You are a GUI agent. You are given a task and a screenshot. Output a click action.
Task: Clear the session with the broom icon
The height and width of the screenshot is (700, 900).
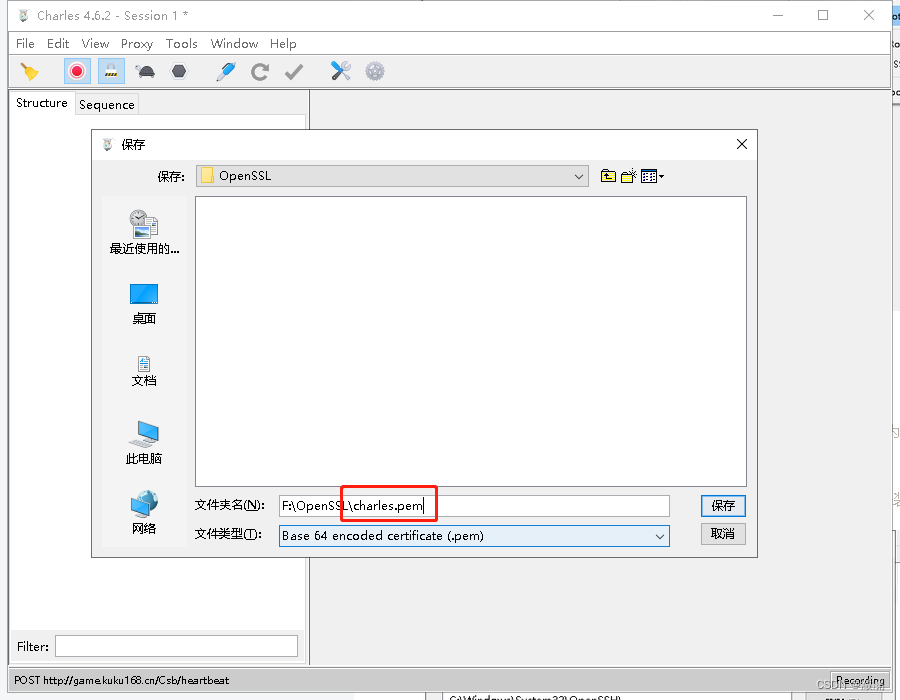pos(30,72)
